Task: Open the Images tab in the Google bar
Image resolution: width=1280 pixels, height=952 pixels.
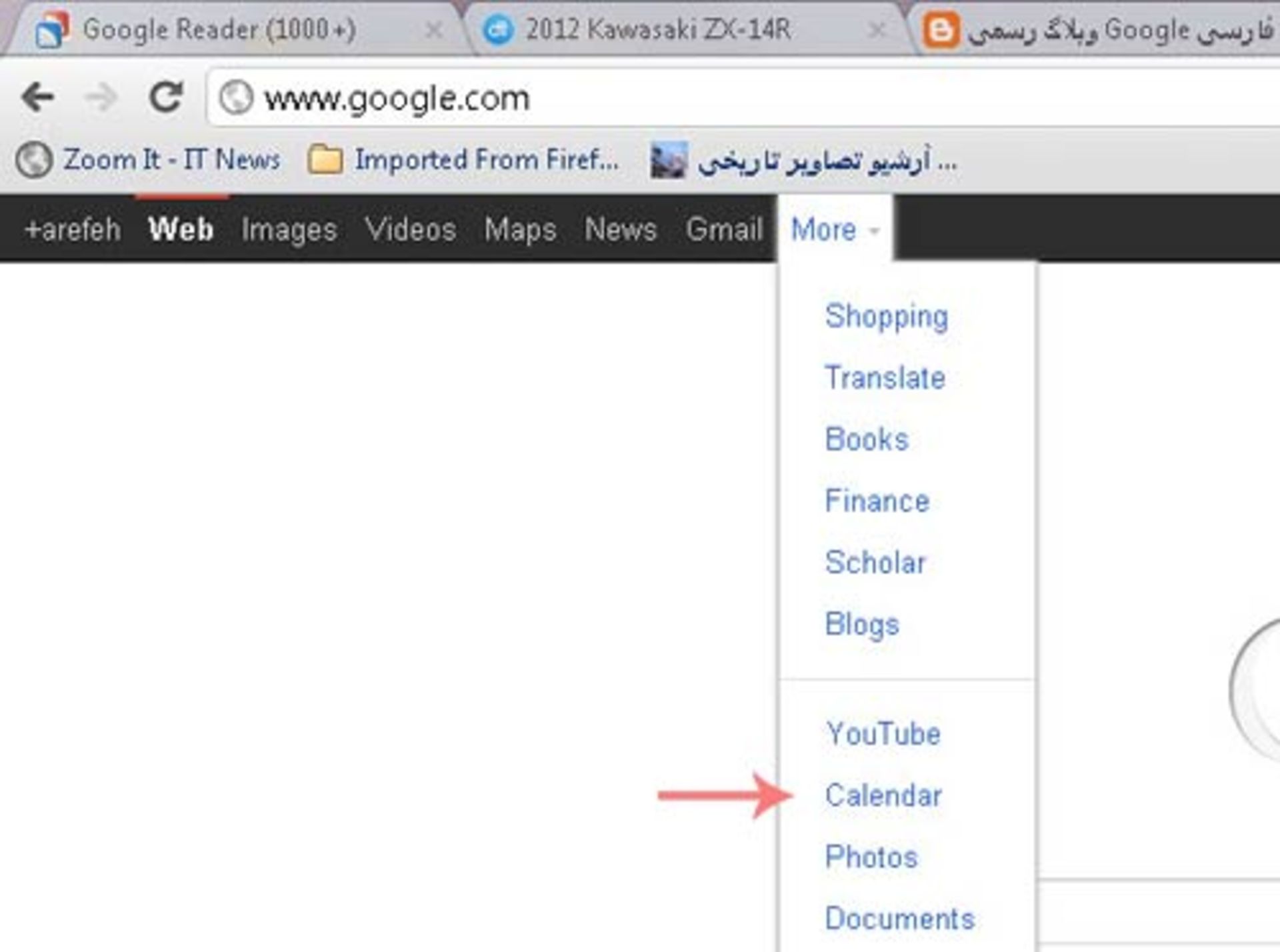Action: pos(289,230)
